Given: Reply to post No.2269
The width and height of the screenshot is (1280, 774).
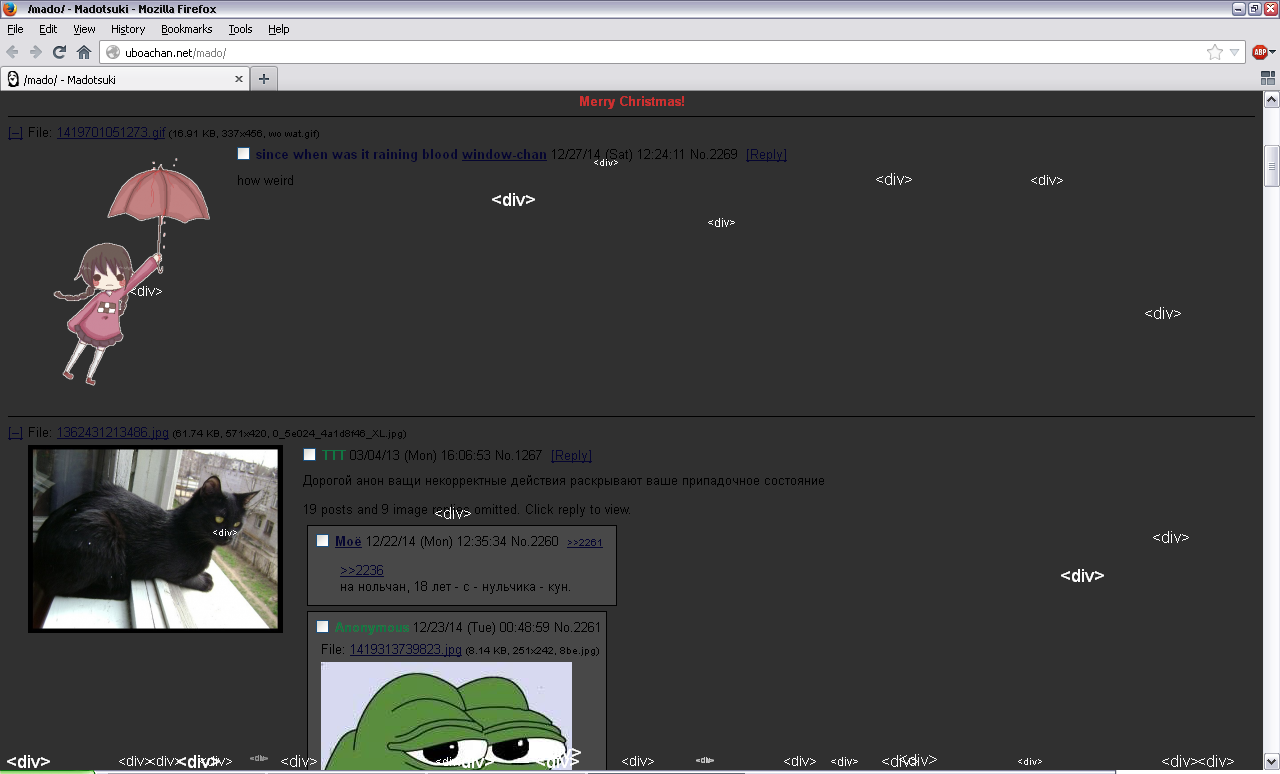Looking at the screenshot, I should point(766,155).
